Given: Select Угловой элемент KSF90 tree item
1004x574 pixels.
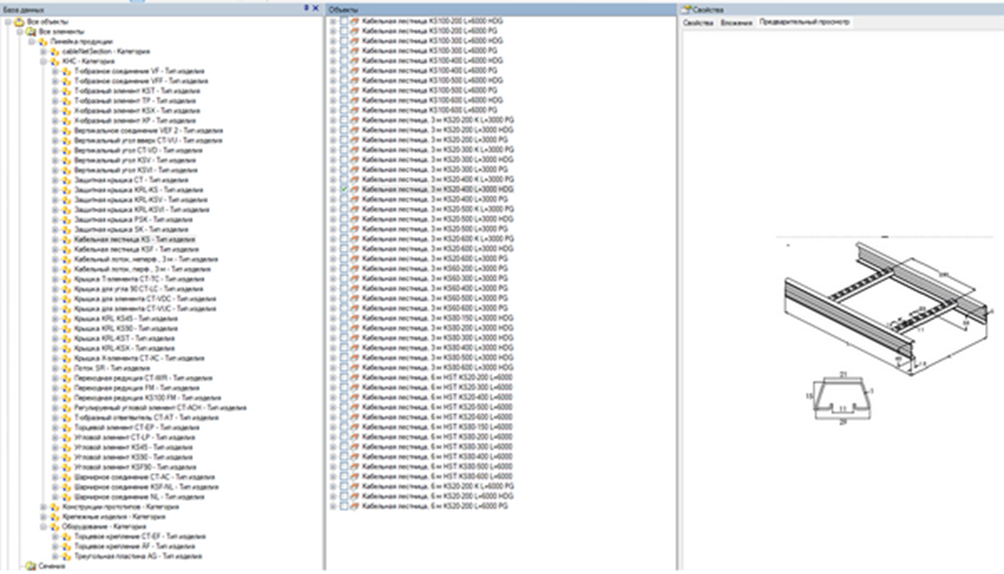Looking at the screenshot, I should click(135, 468).
